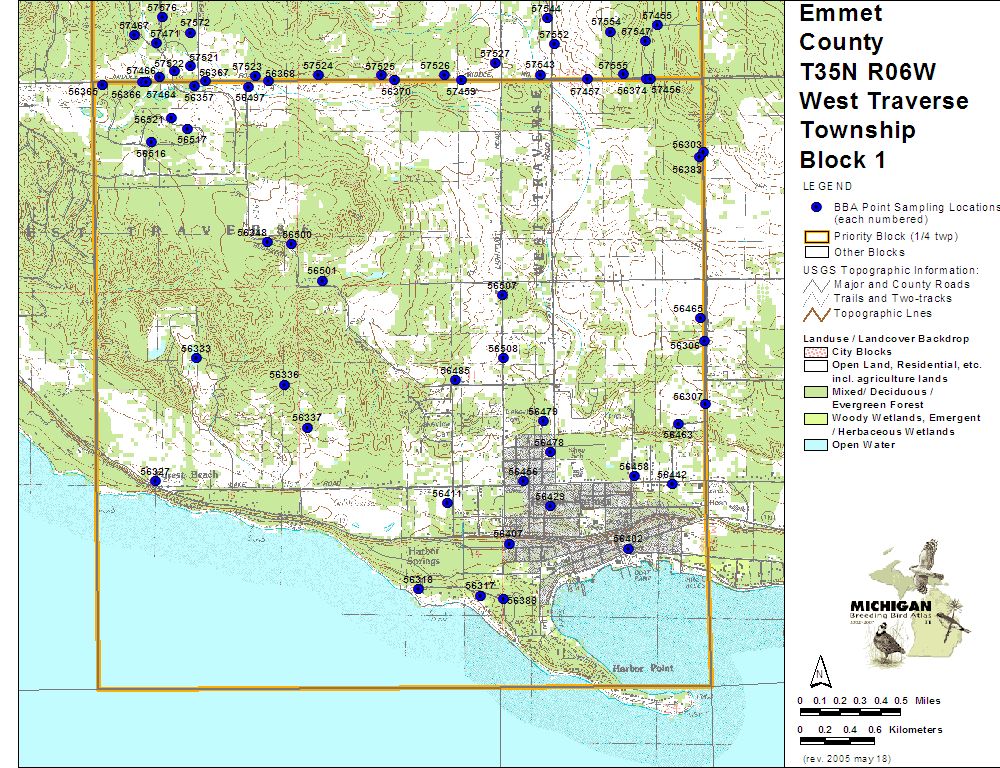This screenshot has width=1000, height=768.
Task: Click the Priority Block legend box
Action: click(816, 237)
